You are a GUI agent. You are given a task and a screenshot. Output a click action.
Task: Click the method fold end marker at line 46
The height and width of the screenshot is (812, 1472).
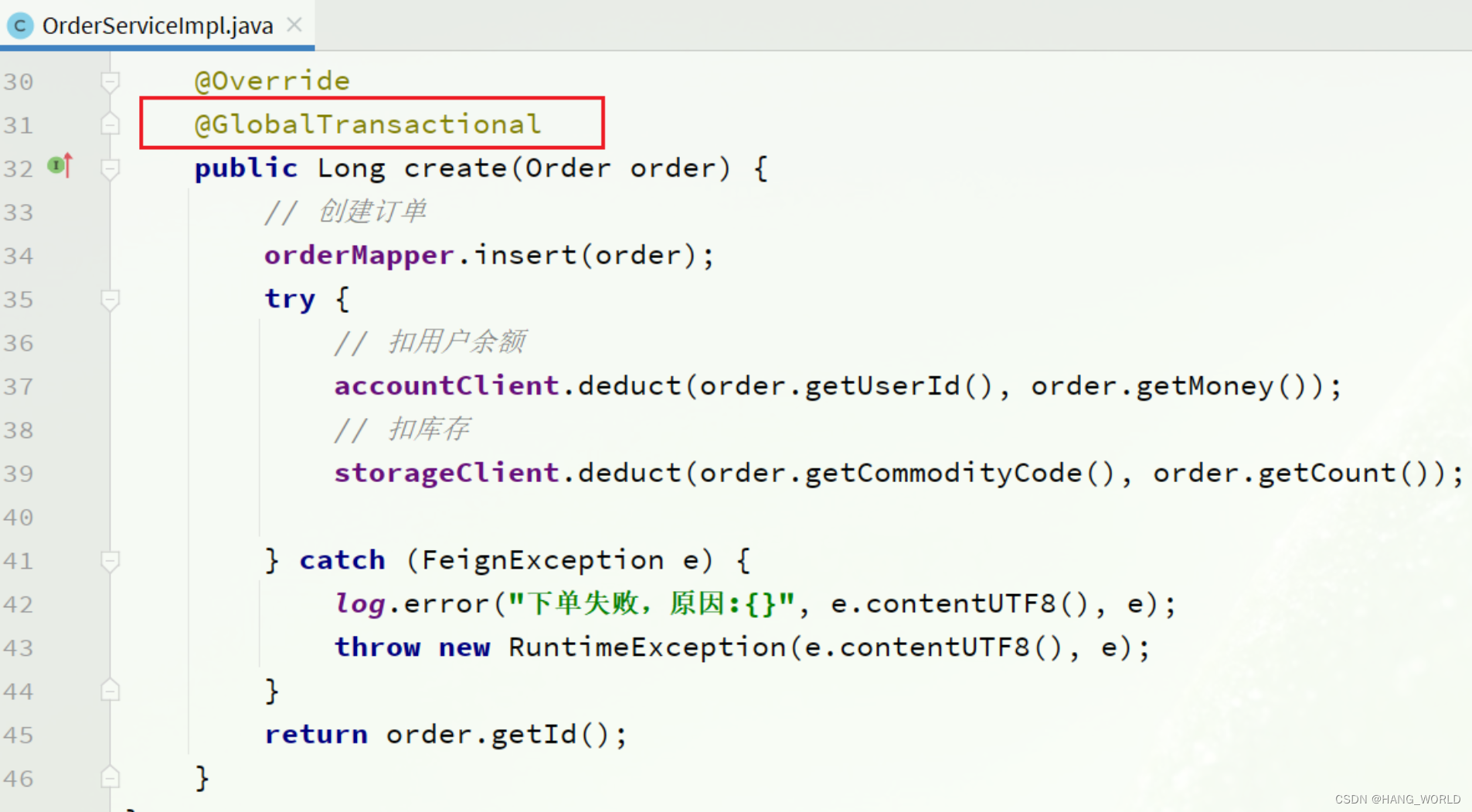[x=110, y=777]
